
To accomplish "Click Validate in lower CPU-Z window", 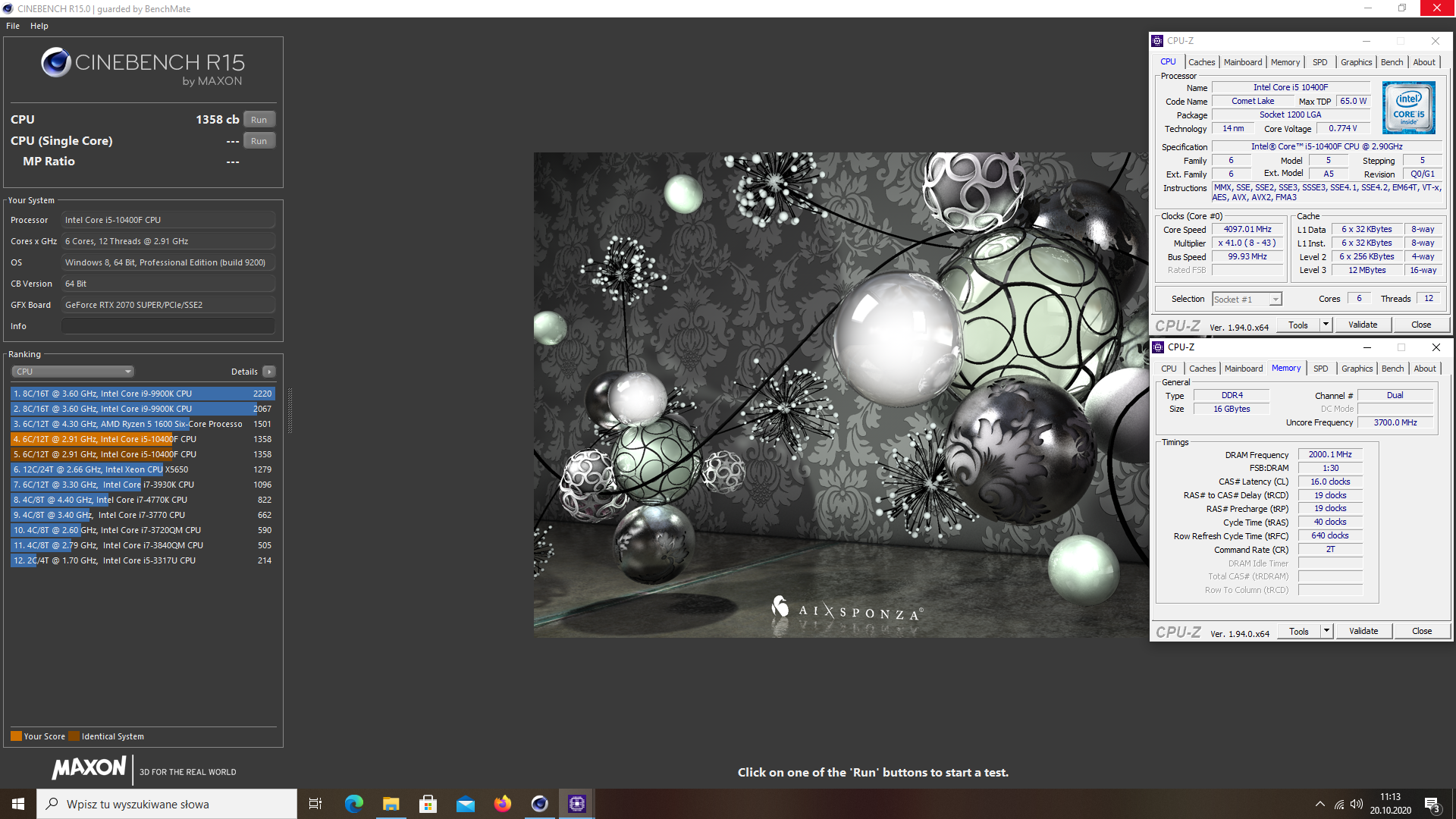I will [1363, 632].
